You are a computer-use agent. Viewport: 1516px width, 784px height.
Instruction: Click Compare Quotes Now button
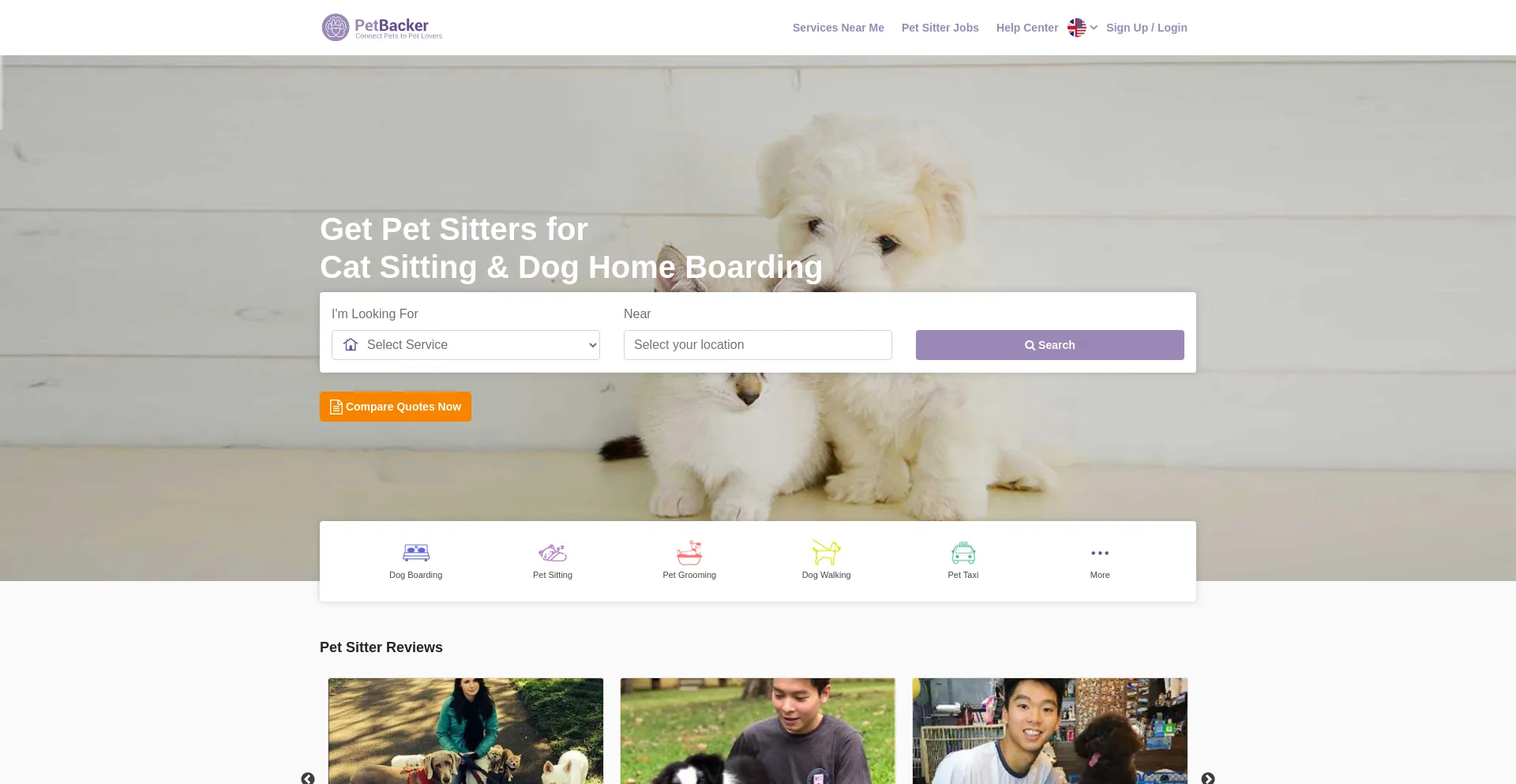(396, 407)
